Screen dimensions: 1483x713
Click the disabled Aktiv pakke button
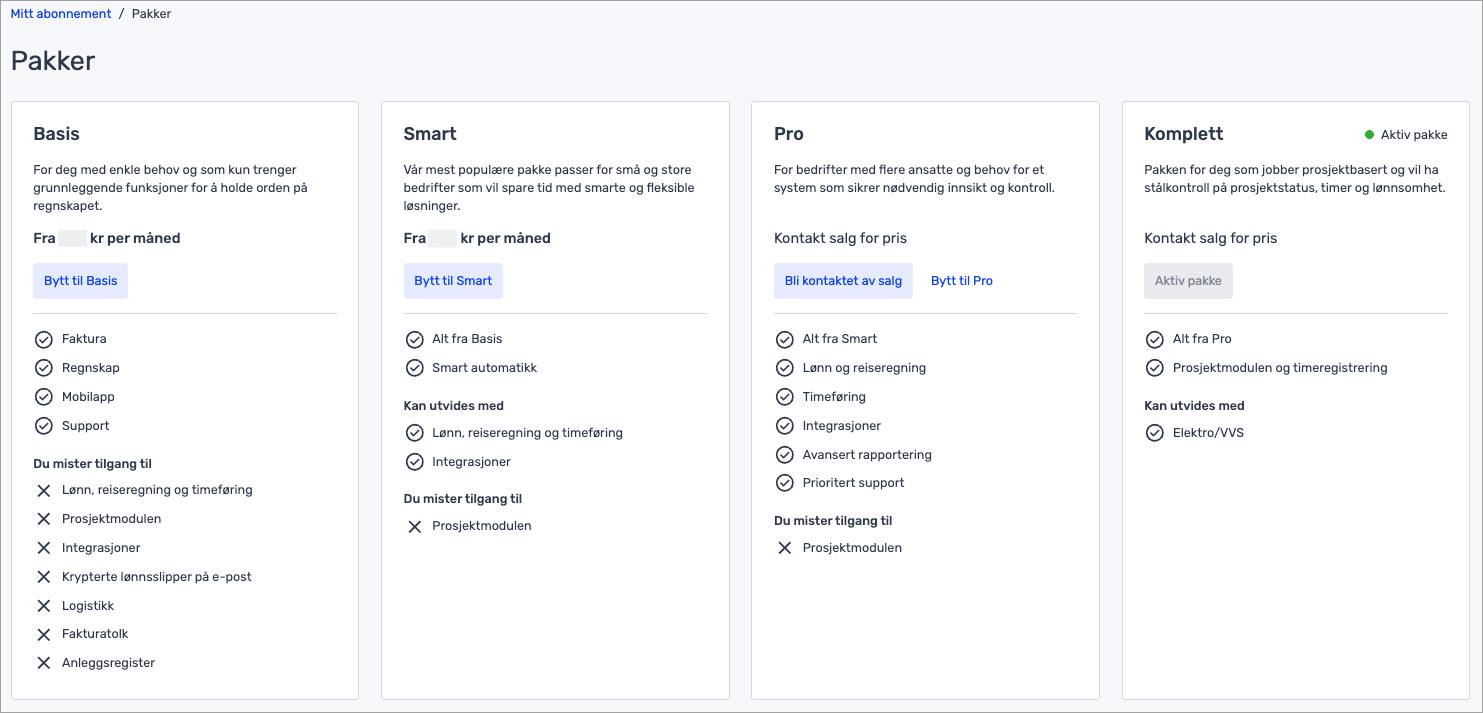coord(1188,281)
